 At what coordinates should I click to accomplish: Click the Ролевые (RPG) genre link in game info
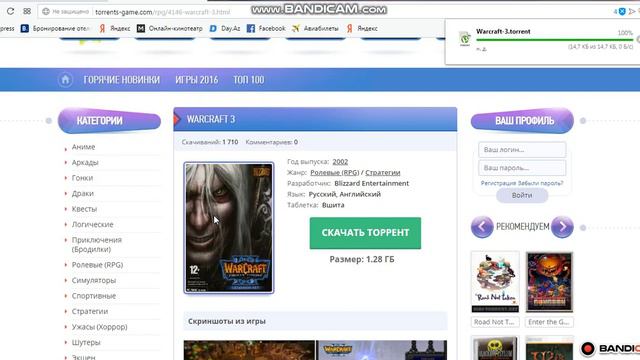[x=335, y=172]
